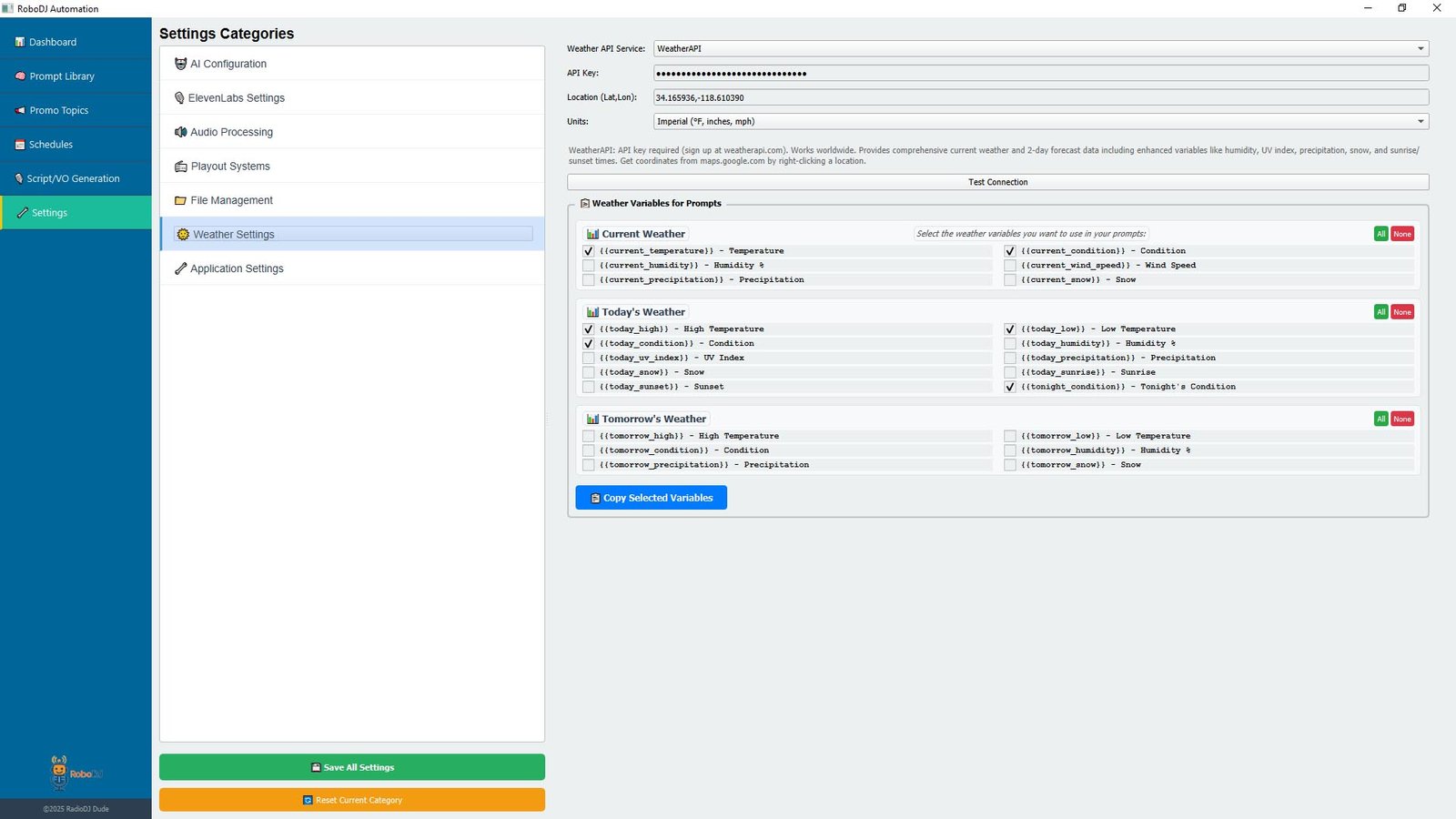This screenshot has height=819, width=1456.
Task: Click the Audio Processing speaker icon
Action: click(180, 132)
